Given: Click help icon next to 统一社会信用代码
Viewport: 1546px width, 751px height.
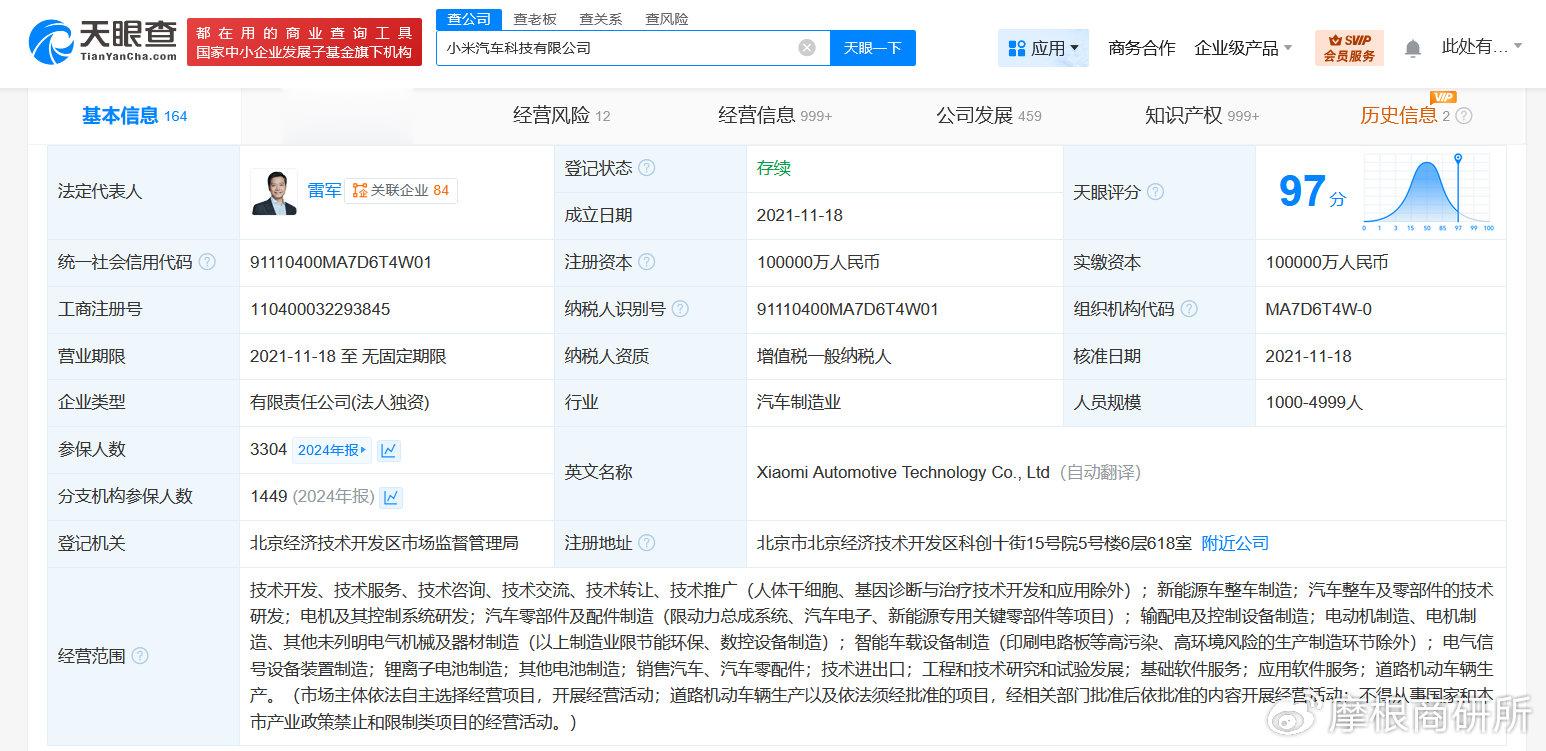Looking at the screenshot, I should [207, 262].
